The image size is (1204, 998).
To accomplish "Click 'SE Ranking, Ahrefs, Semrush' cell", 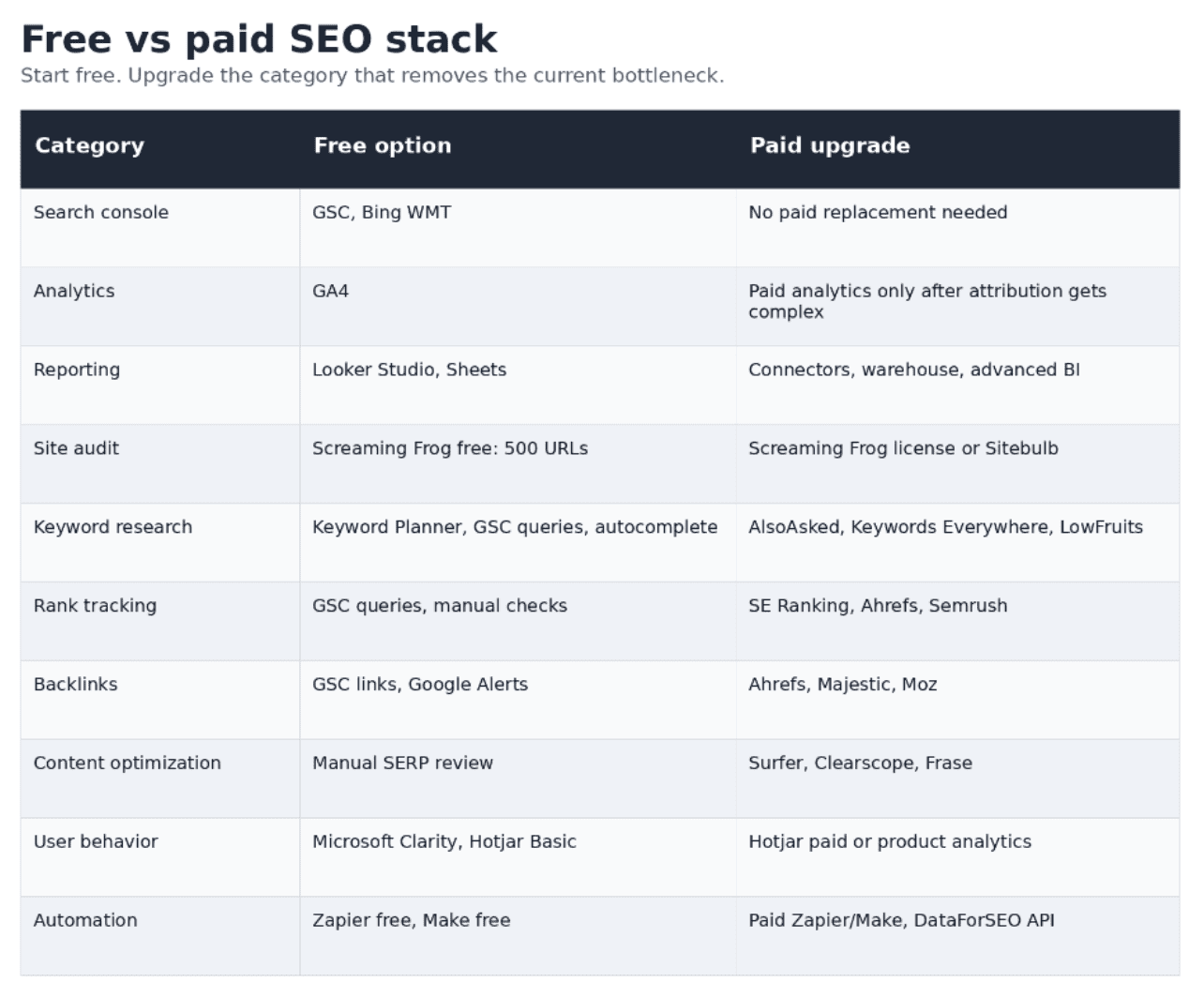I will 958,622.
